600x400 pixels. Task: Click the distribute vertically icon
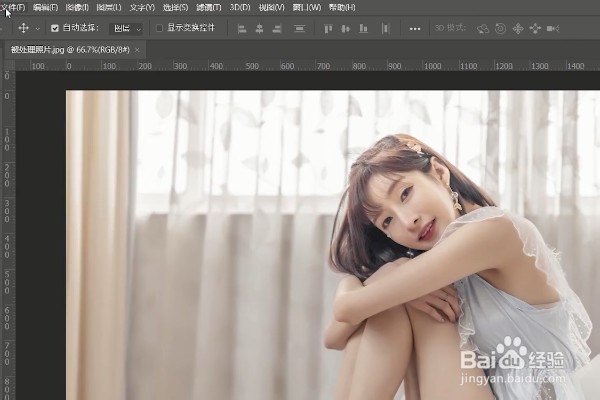click(300, 29)
